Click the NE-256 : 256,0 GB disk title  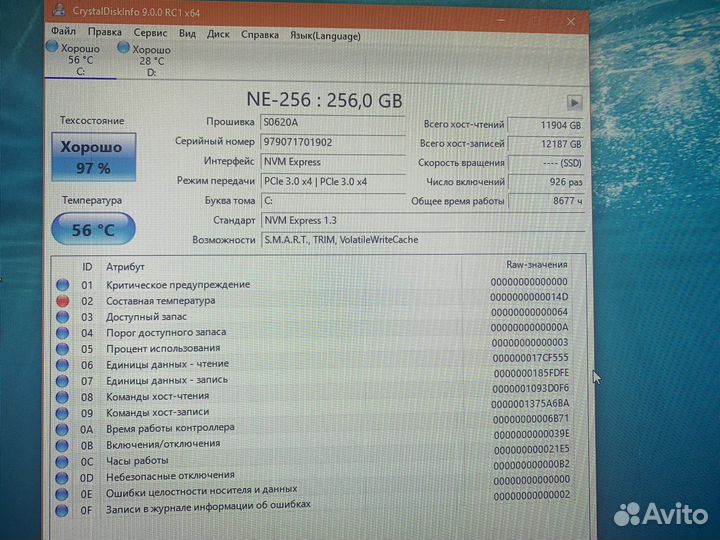point(325,100)
